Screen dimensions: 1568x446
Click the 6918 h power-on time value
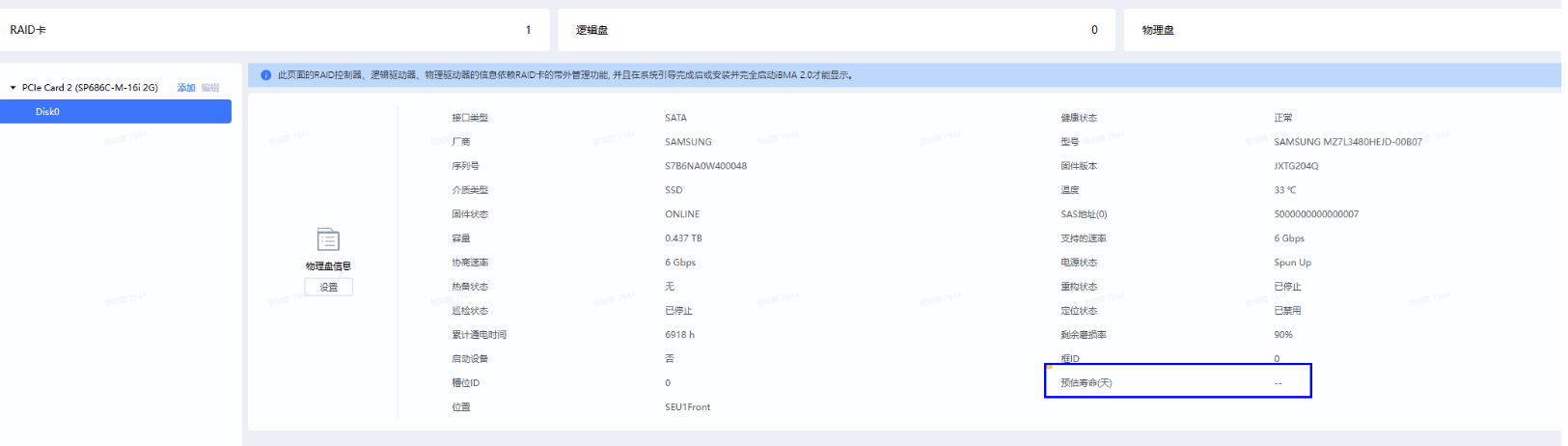pos(679,335)
